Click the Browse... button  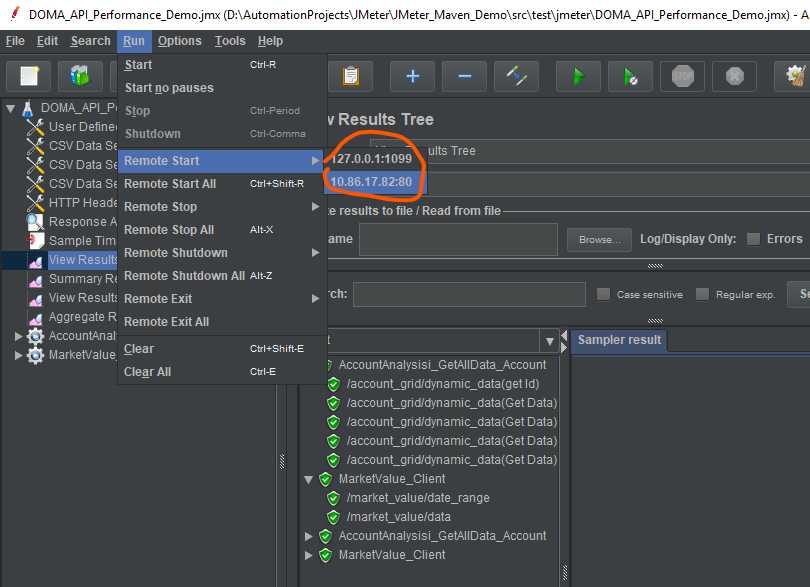(599, 240)
